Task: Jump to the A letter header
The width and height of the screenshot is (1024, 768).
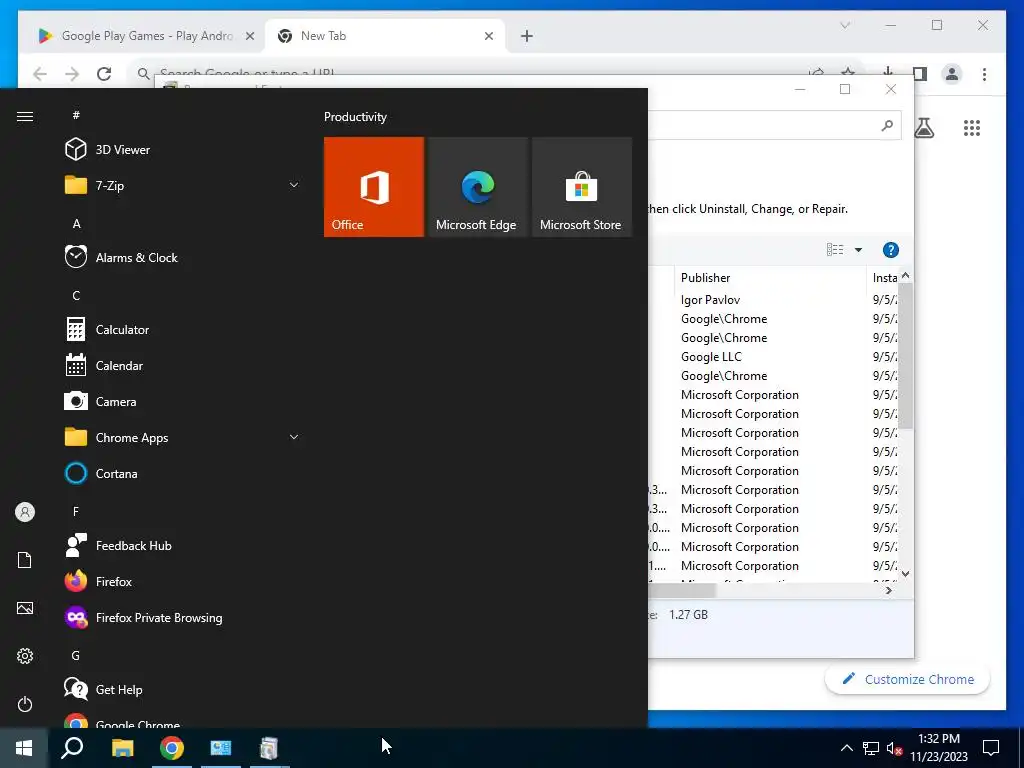Action: coord(76,223)
